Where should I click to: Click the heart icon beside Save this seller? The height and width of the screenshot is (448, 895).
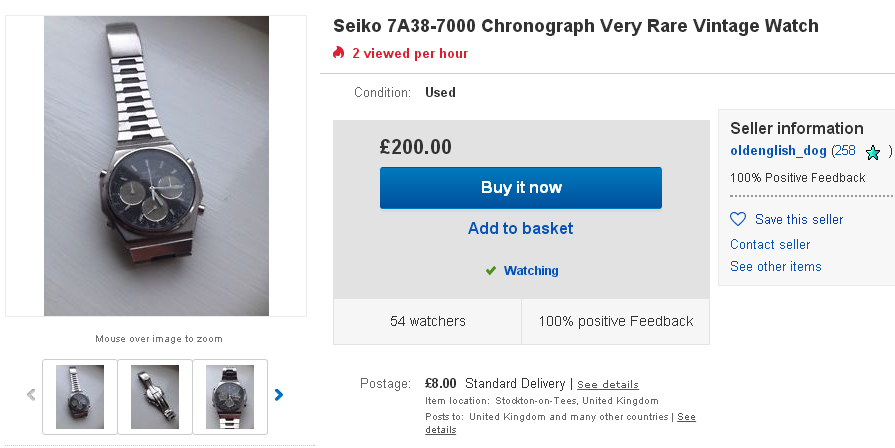click(x=738, y=219)
